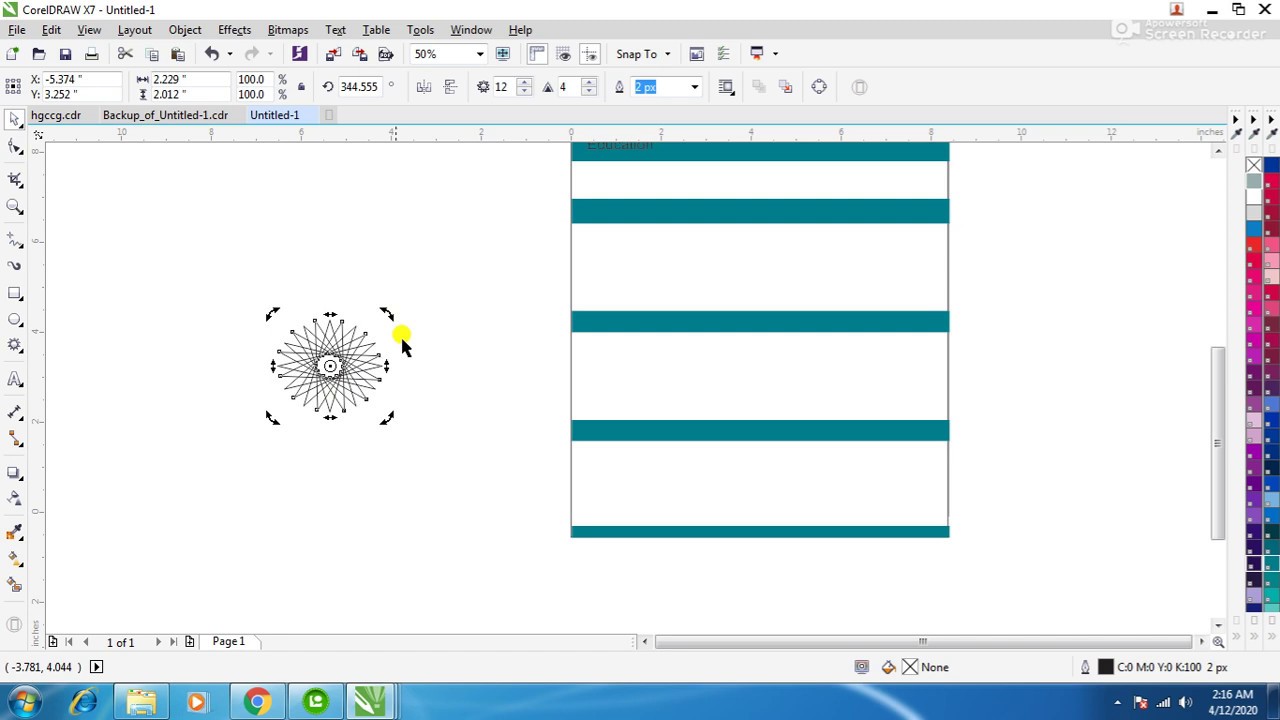Screen dimensions: 1280x720
Task: Select the Ellipse tool
Action: pos(15,319)
